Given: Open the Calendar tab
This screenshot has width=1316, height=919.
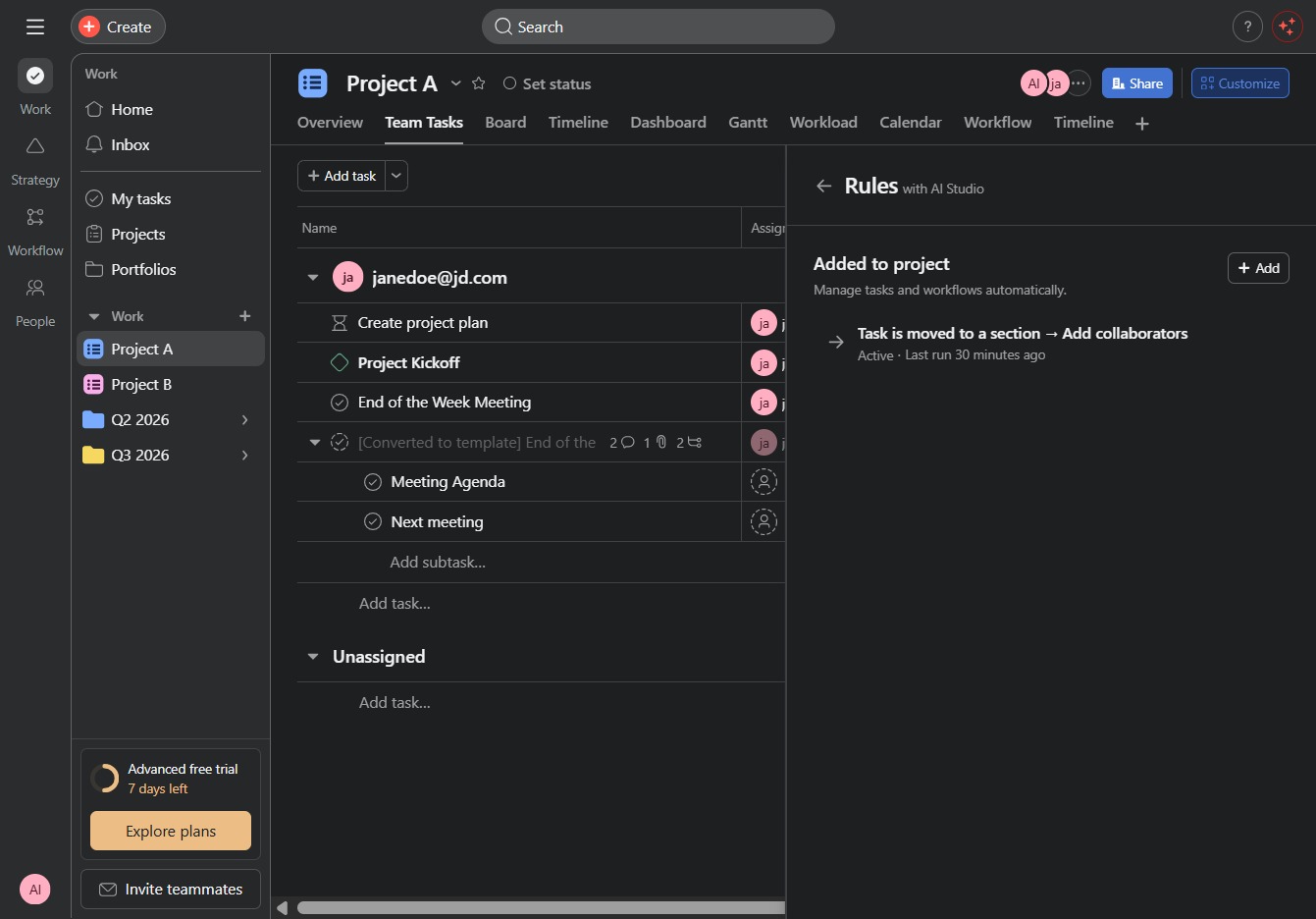Looking at the screenshot, I should [911, 123].
